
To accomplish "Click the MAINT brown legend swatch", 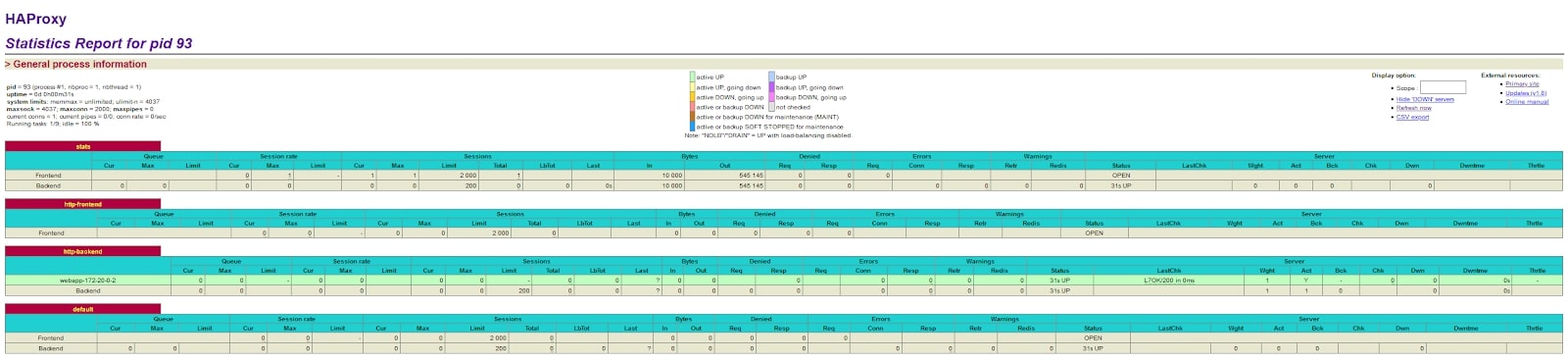I will click(x=693, y=117).
